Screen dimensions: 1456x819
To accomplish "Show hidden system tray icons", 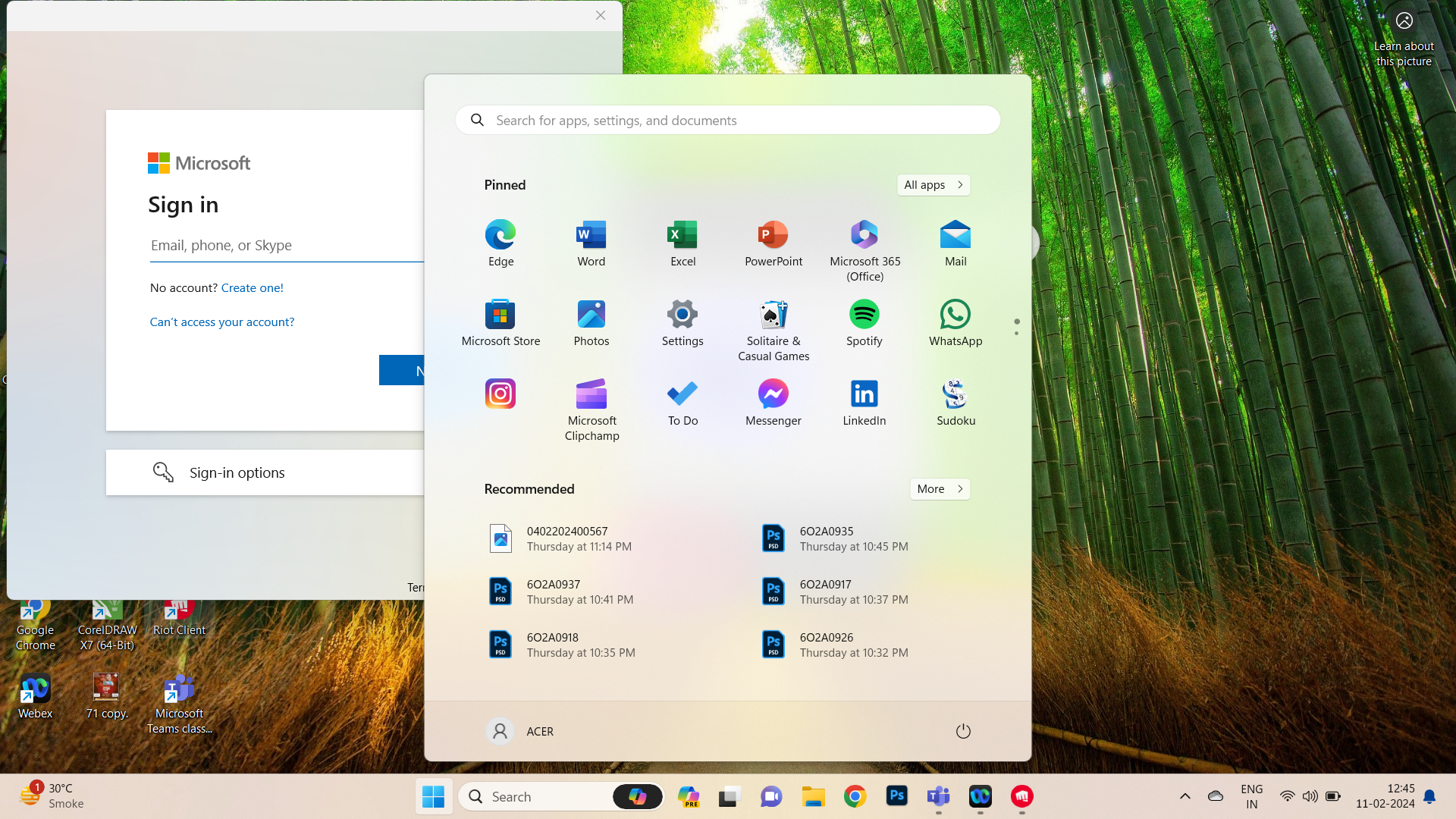I will coord(1185,796).
